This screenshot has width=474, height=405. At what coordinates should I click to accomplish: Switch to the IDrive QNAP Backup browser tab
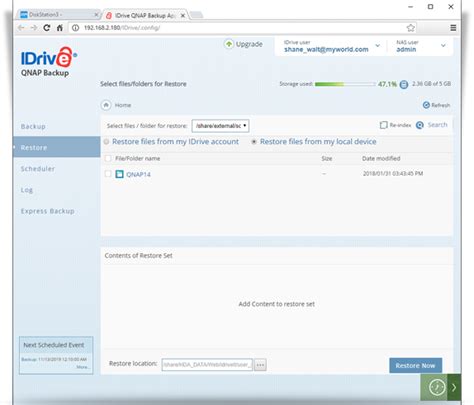click(145, 15)
